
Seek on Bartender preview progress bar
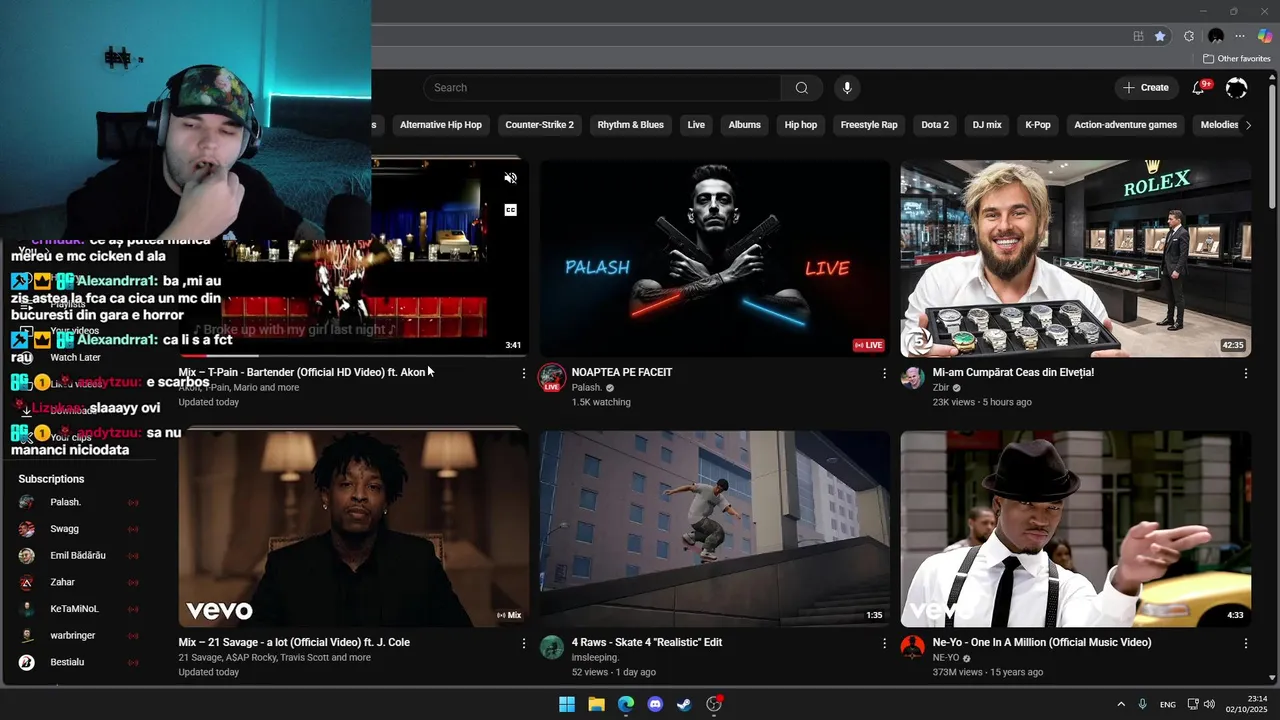pos(353,355)
